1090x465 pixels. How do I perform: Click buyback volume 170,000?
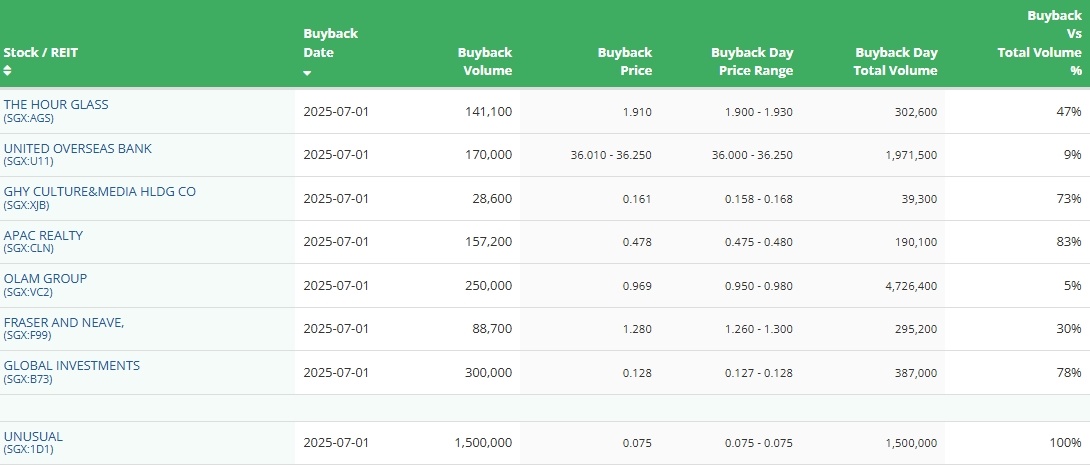click(x=489, y=154)
